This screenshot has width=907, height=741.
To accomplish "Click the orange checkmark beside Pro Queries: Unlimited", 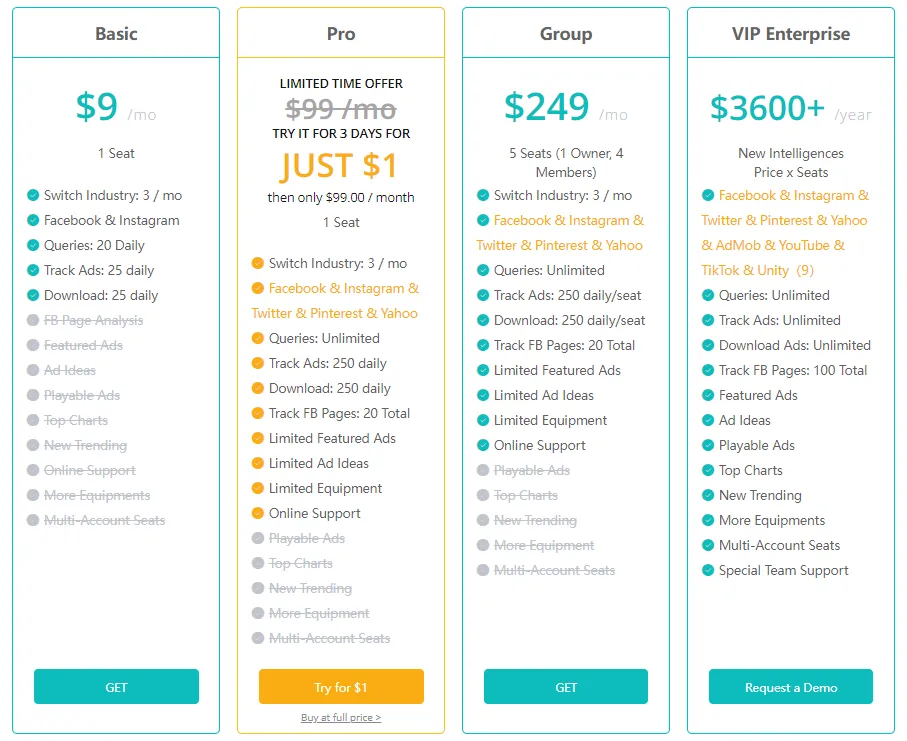I will [258, 339].
